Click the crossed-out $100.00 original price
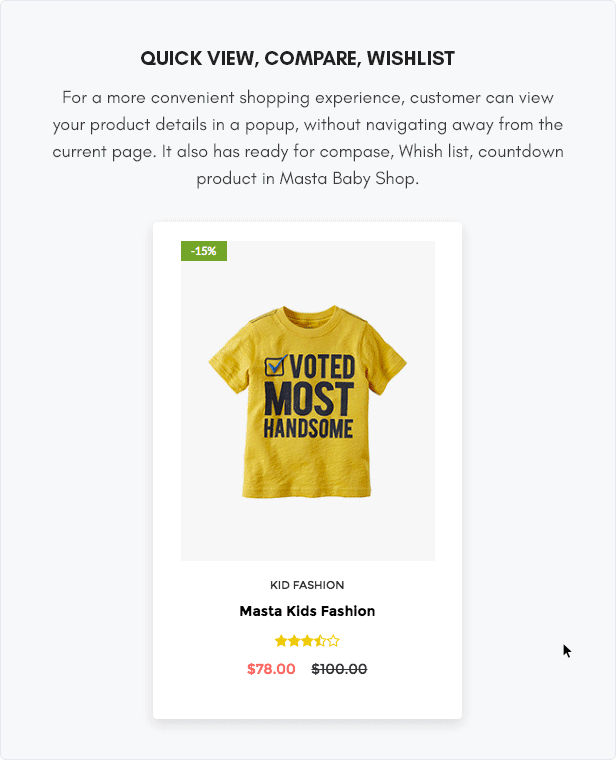Viewport: 616px width, 760px height. point(339,669)
